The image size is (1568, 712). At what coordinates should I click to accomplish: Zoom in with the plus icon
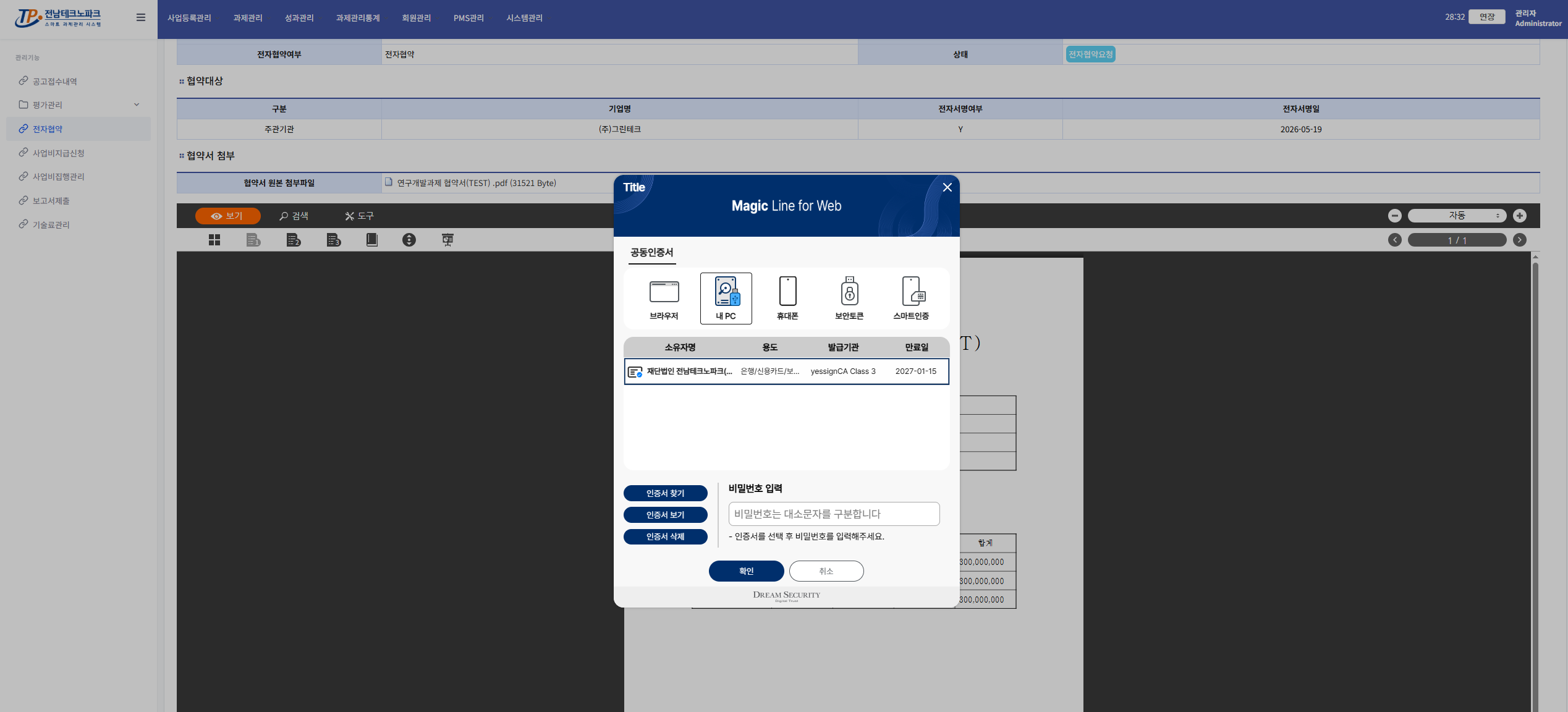point(1520,216)
